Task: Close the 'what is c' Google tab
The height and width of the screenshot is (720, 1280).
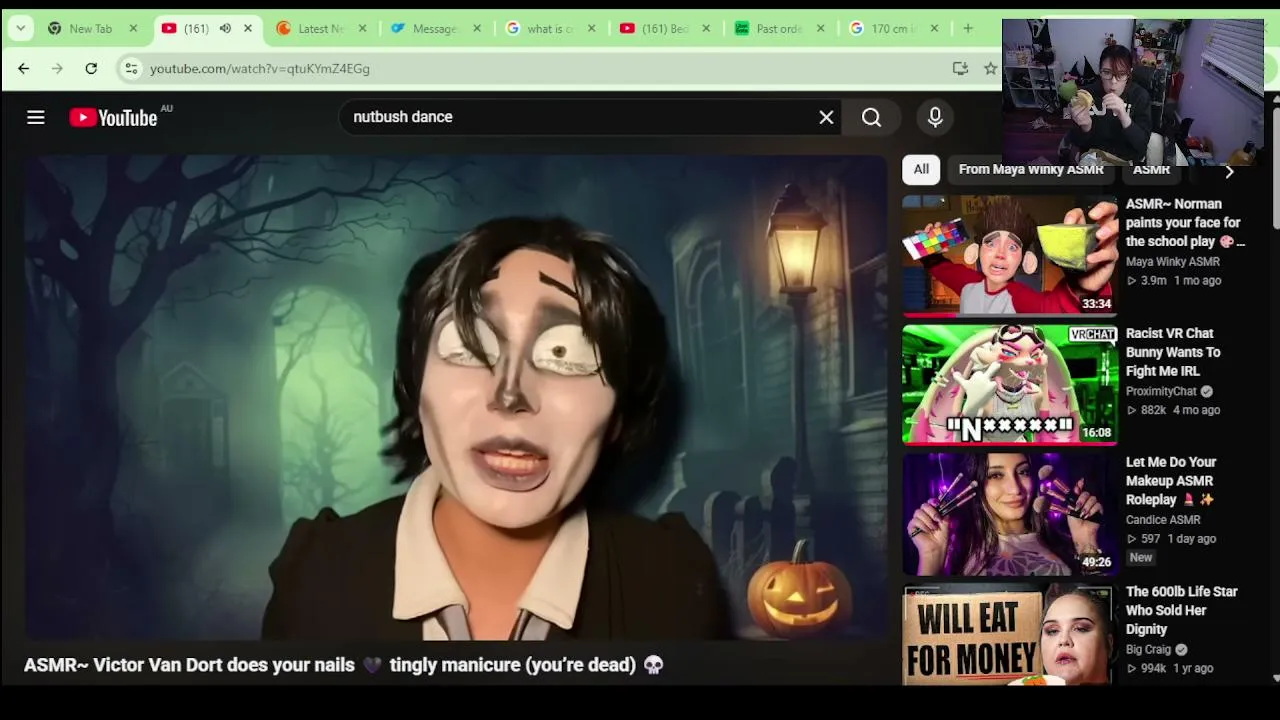Action: [591, 28]
